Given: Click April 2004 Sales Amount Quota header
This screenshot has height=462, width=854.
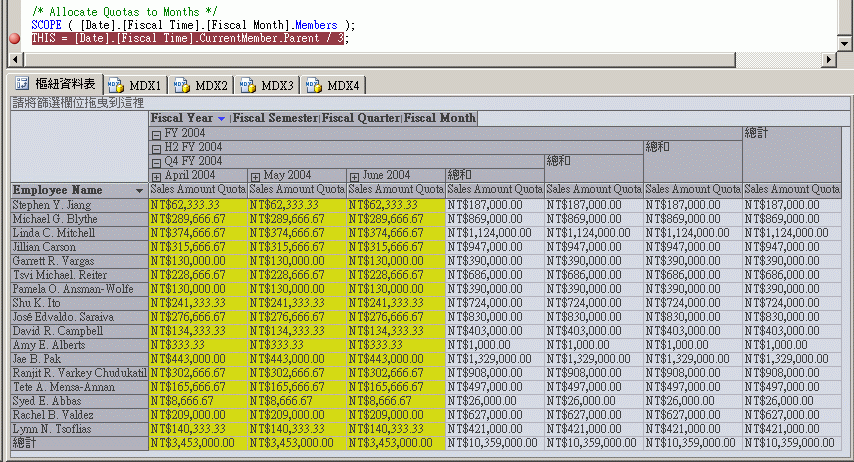Looking at the screenshot, I should point(198,190).
